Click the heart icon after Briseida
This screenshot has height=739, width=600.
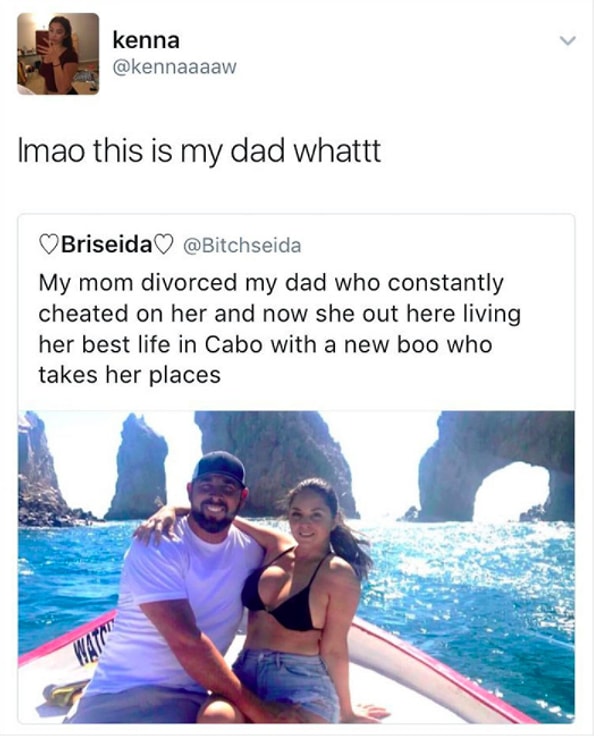[x=164, y=244]
